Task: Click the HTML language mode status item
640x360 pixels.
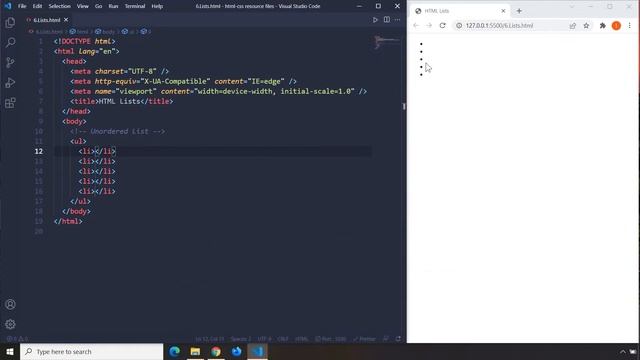Action: point(302,339)
